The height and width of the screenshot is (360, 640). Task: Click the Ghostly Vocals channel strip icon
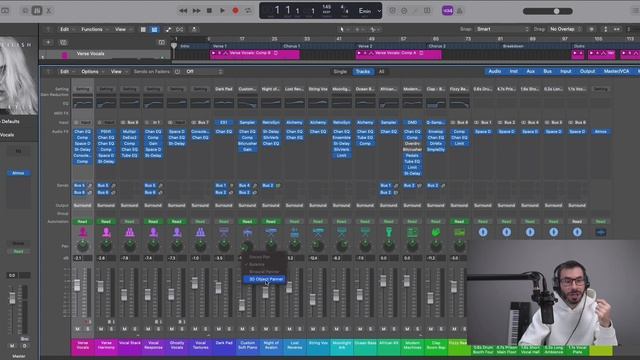177,232
